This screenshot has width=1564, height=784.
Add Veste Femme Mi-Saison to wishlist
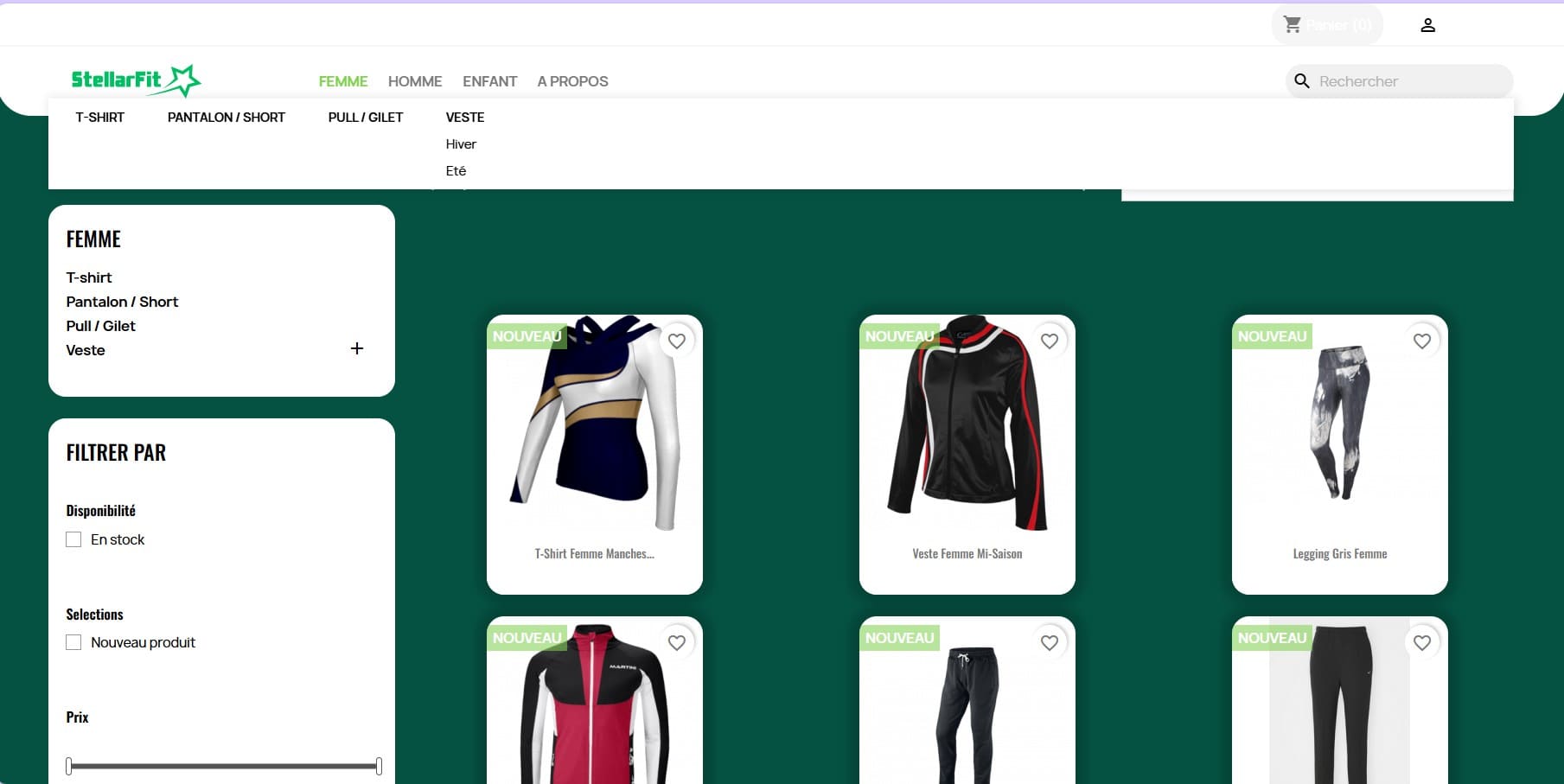coord(1050,341)
